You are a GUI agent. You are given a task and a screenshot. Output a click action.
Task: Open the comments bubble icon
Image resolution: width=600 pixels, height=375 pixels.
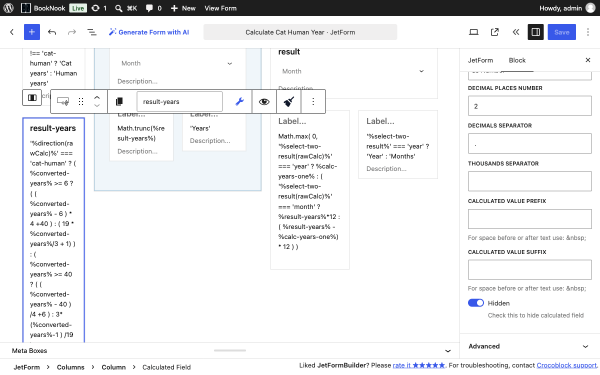[153, 8]
